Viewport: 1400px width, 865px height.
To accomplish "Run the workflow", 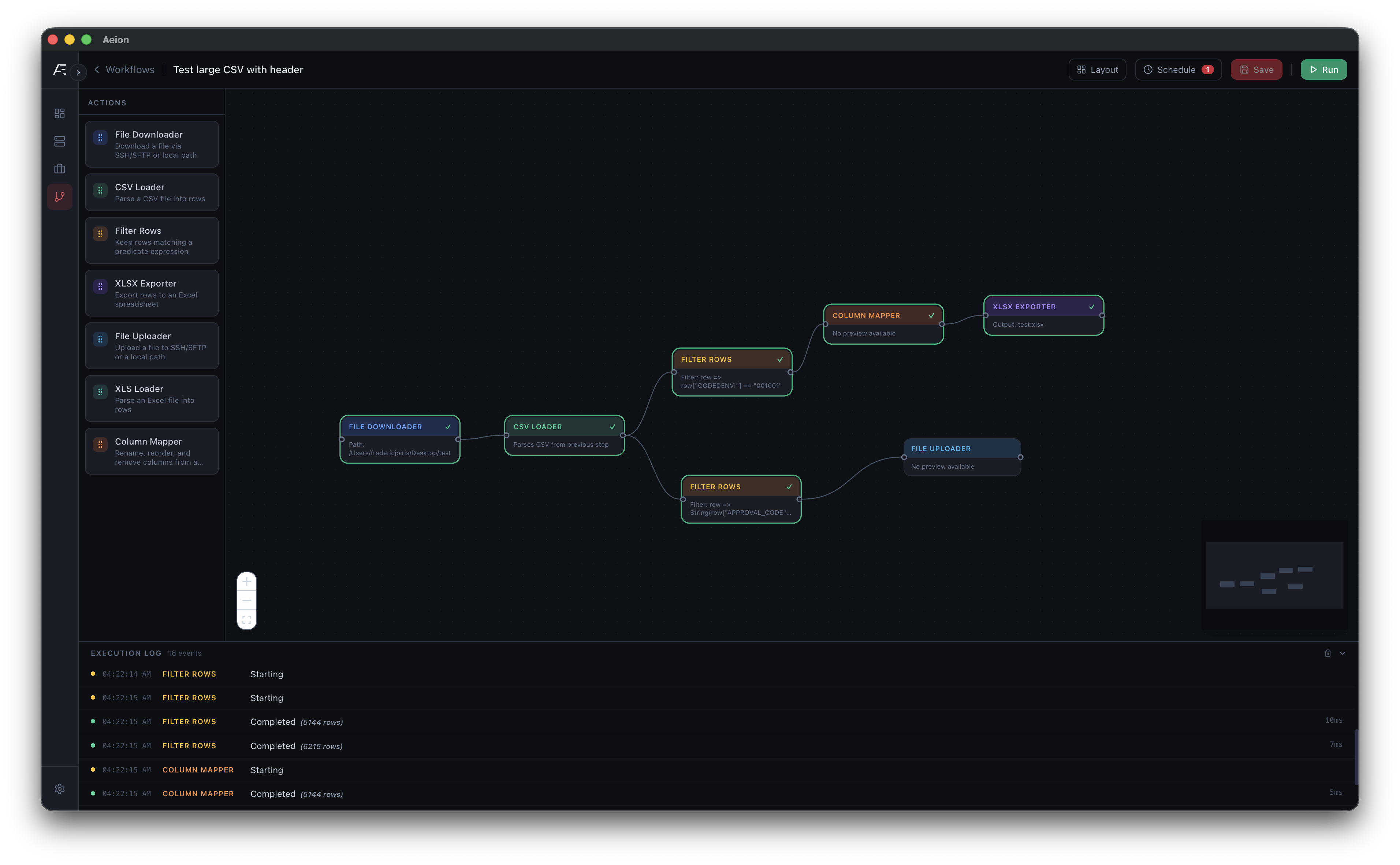I will click(1323, 69).
